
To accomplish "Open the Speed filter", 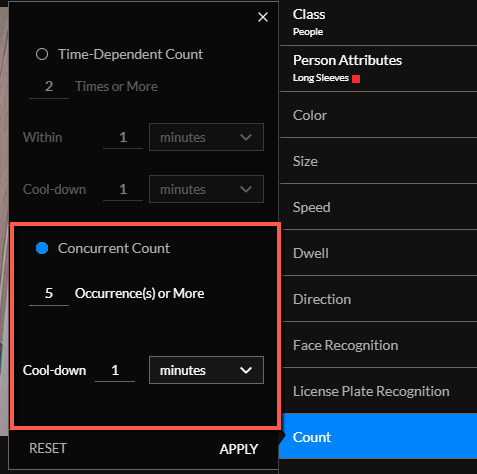I will pos(378,207).
